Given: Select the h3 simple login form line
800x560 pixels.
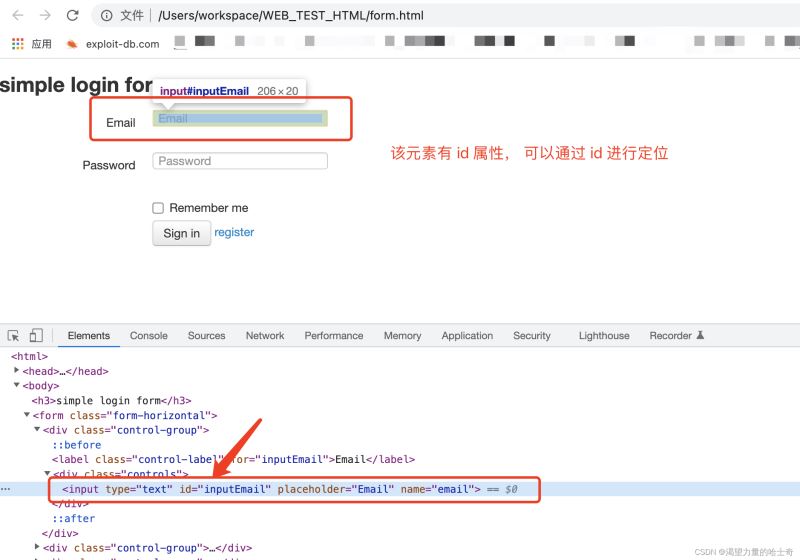Looking at the screenshot, I should [x=112, y=400].
